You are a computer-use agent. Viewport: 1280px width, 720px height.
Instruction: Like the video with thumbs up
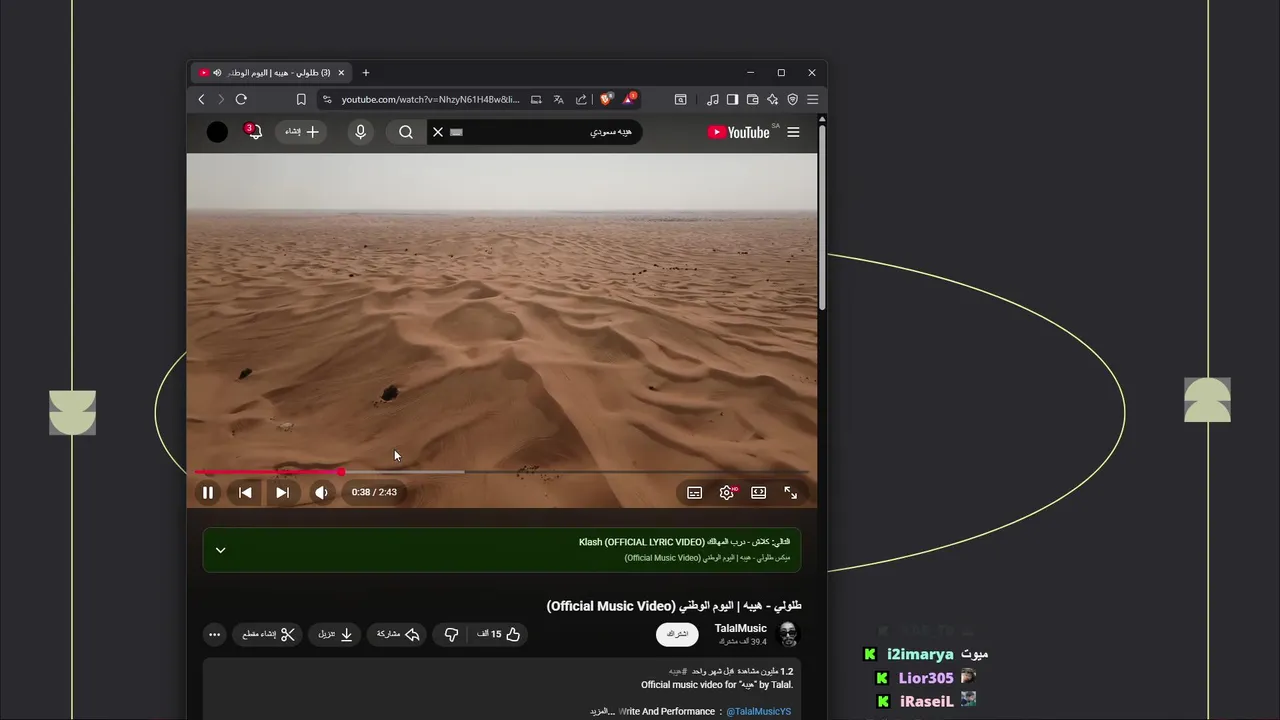coord(498,634)
